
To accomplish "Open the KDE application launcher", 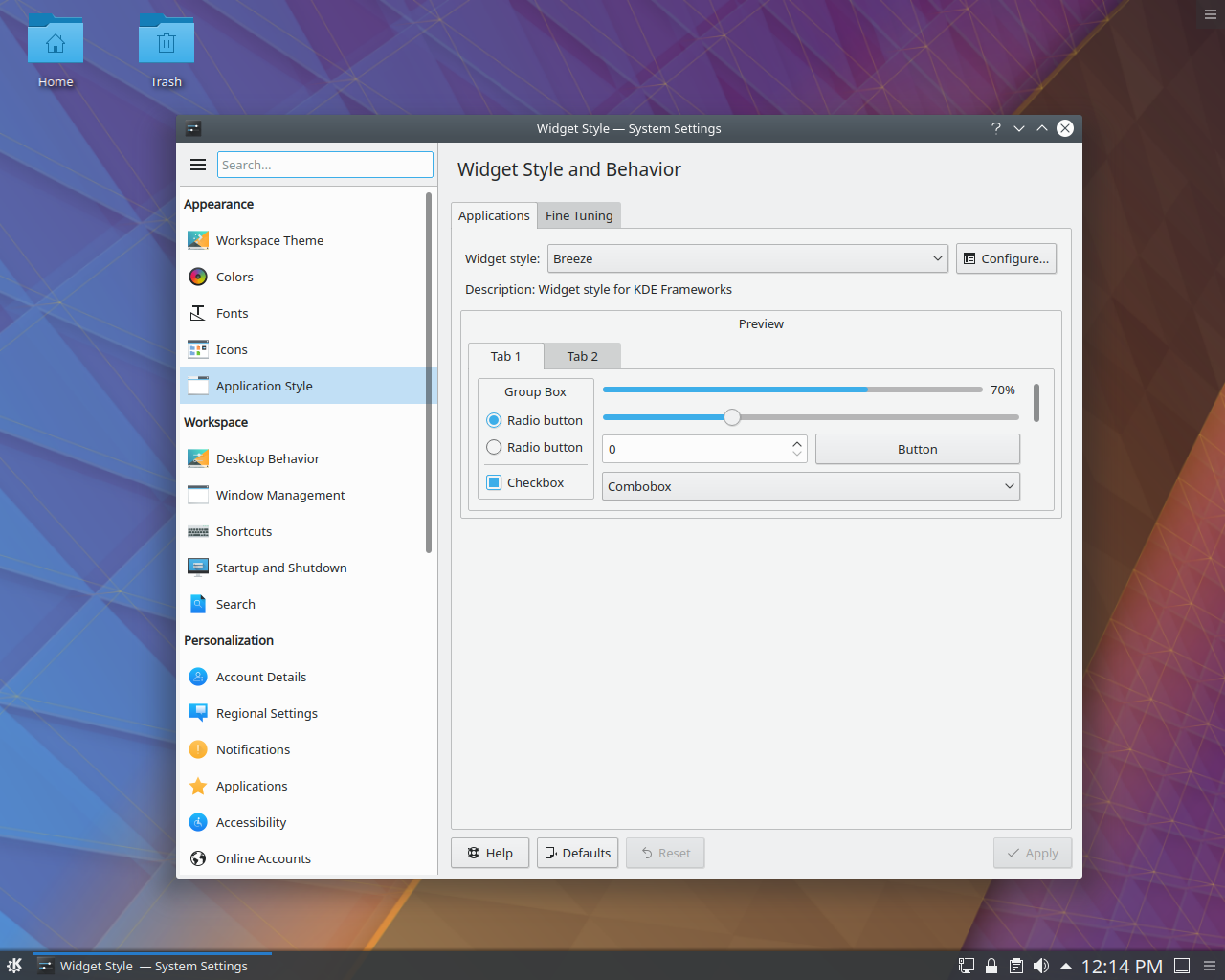I will (x=14, y=966).
